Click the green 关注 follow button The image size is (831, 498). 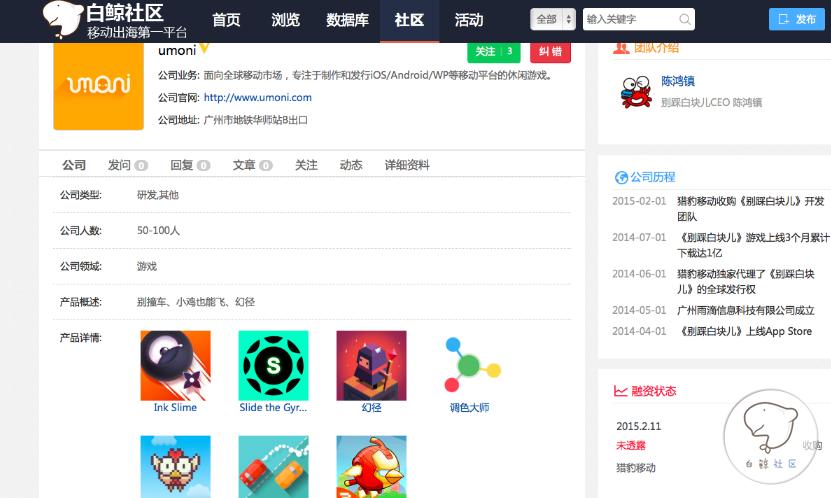coord(493,52)
